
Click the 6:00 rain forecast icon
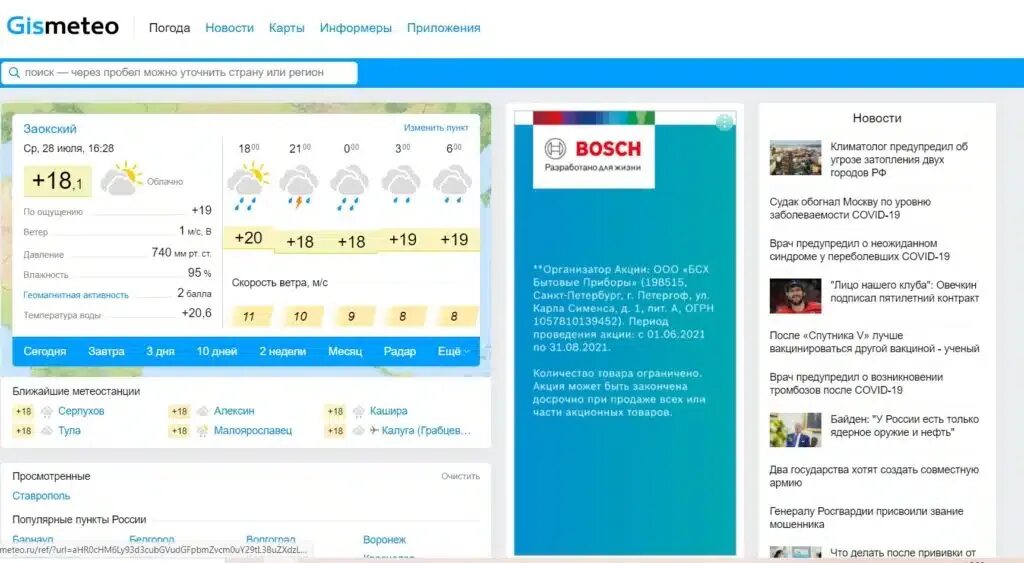click(x=453, y=184)
